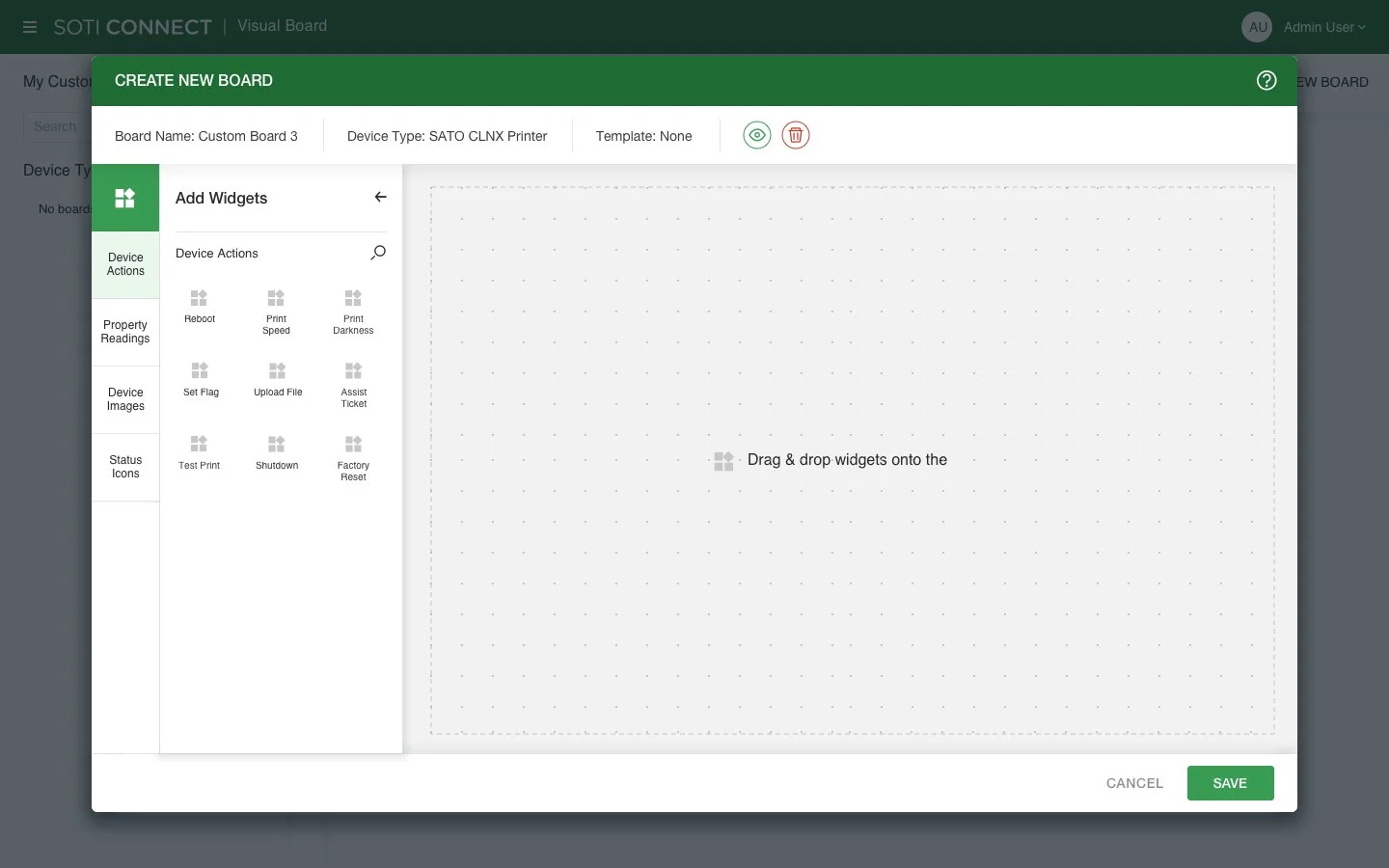This screenshot has height=868, width=1389.
Task: Open the widget search field
Action: click(x=377, y=253)
